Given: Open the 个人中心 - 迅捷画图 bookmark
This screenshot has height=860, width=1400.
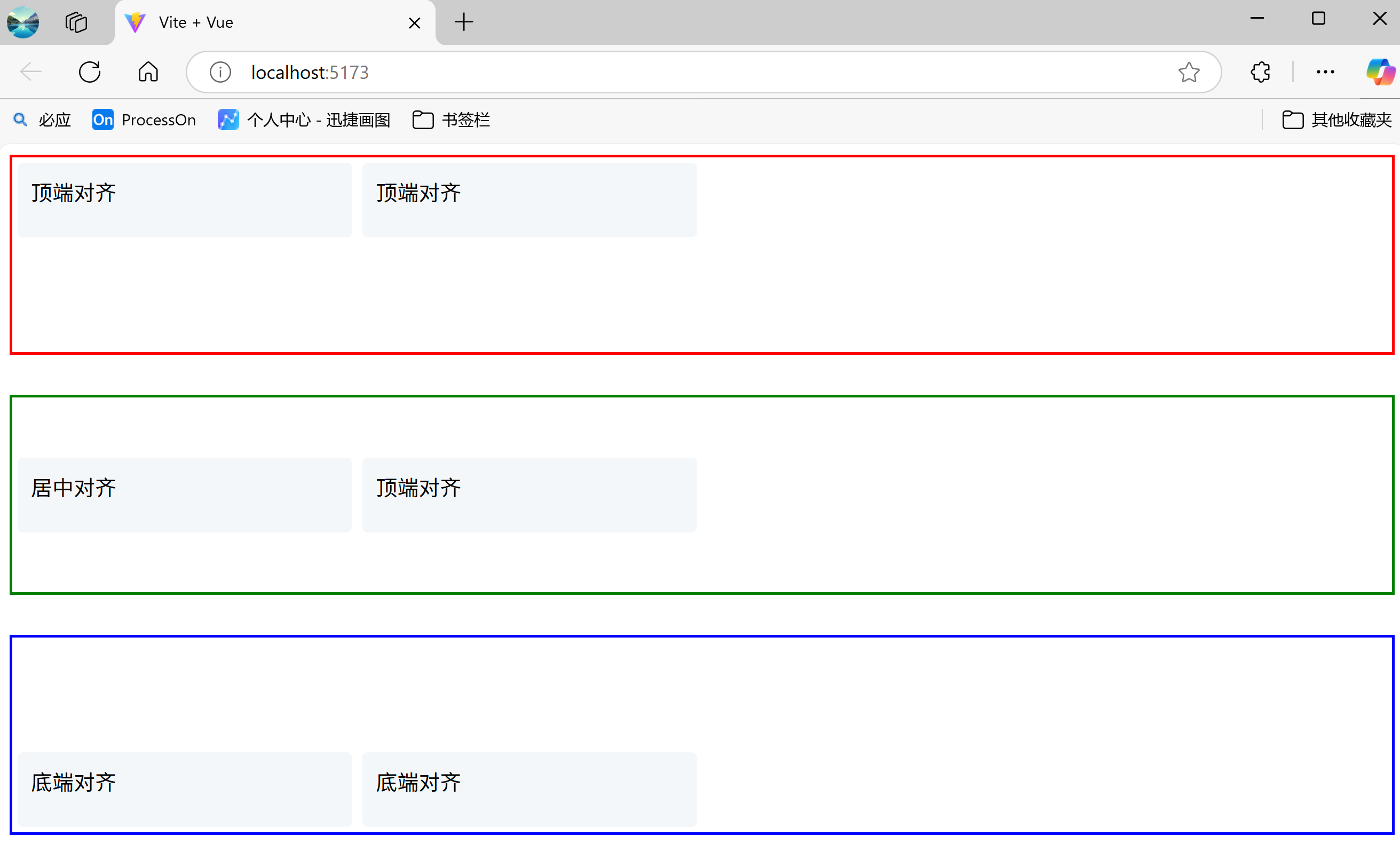Looking at the screenshot, I should coord(304,120).
